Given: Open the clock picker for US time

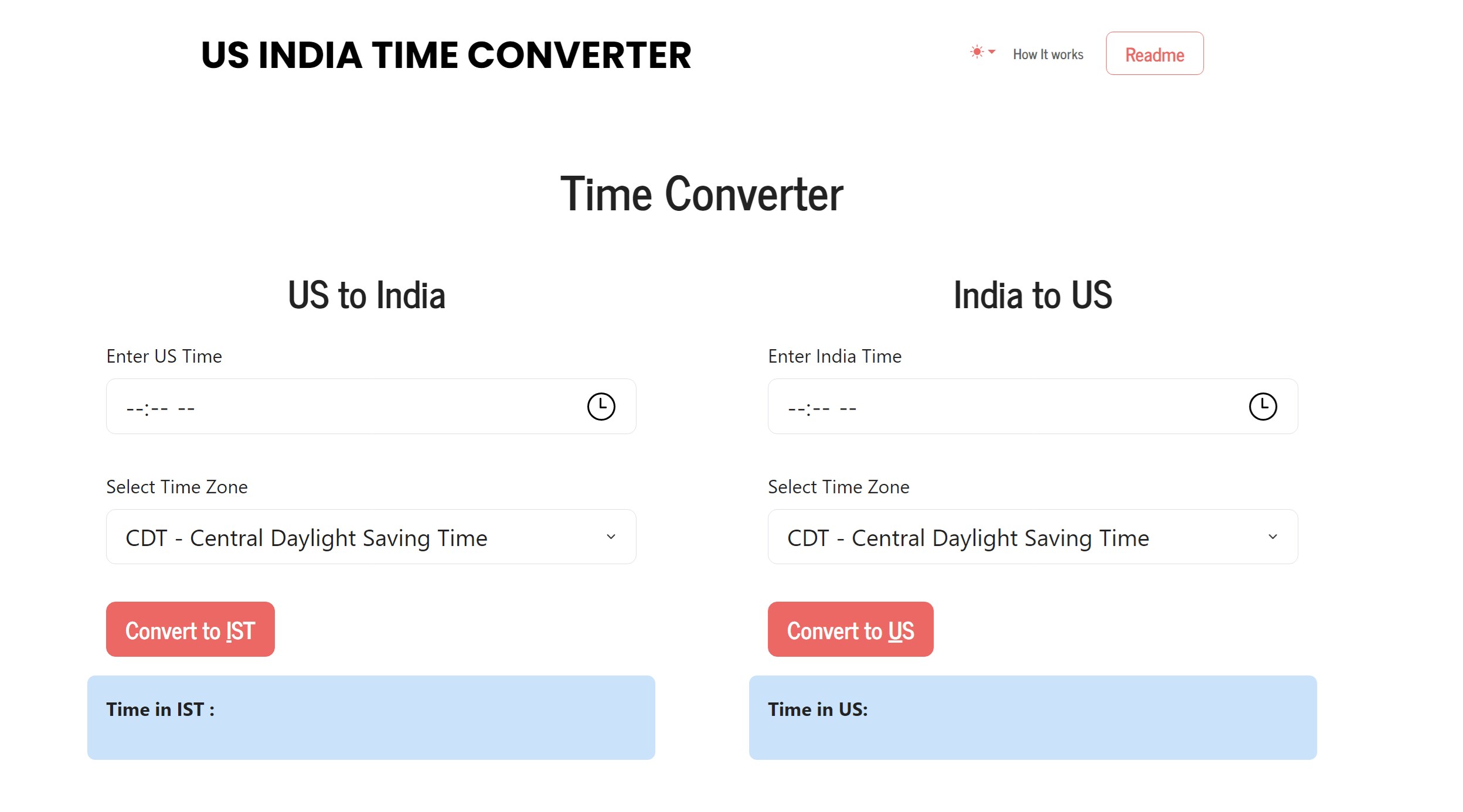Looking at the screenshot, I should click(601, 407).
